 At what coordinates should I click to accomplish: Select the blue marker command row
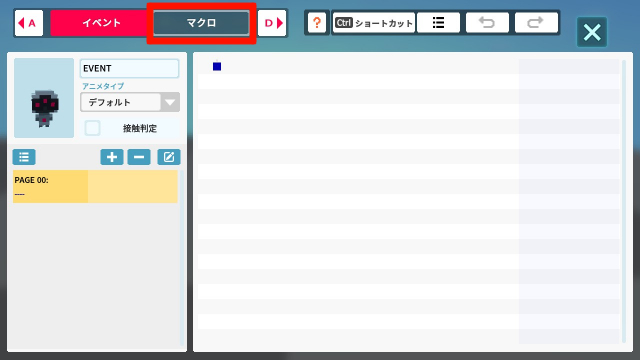coord(409,67)
